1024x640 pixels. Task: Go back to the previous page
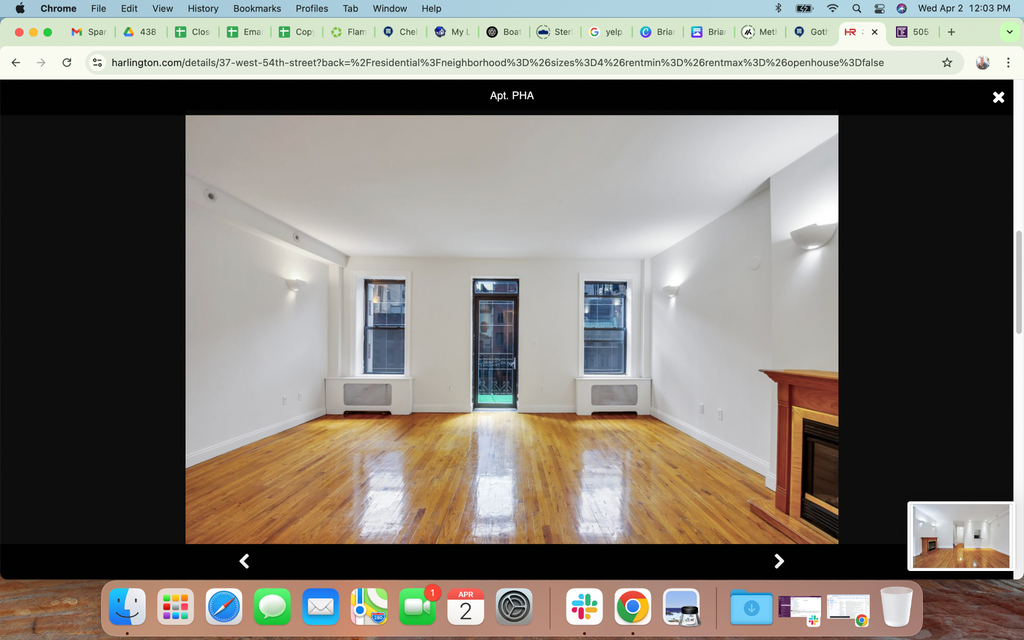16,63
